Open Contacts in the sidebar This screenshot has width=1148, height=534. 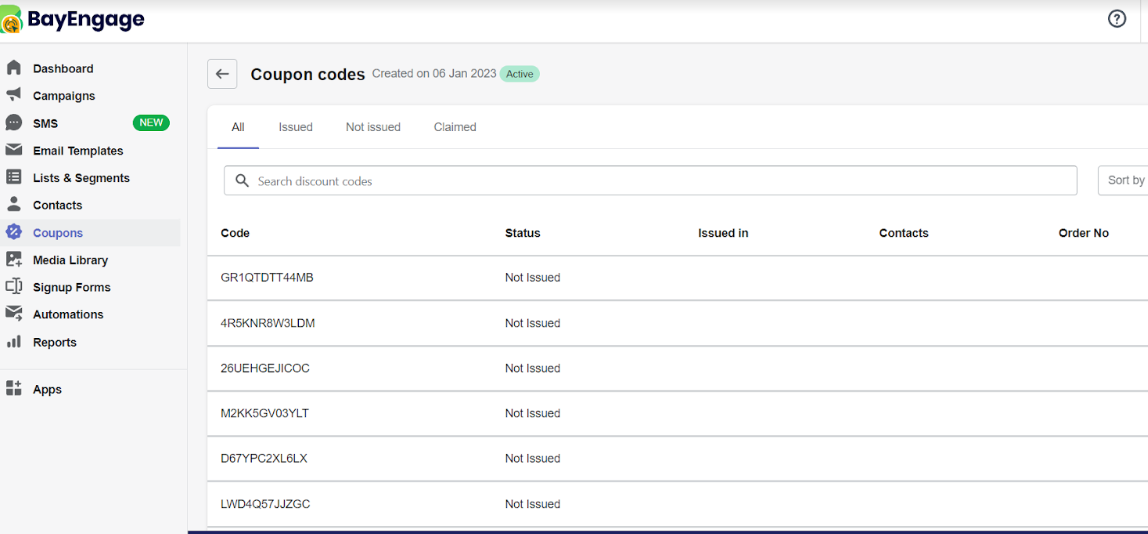click(x=57, y=205)
